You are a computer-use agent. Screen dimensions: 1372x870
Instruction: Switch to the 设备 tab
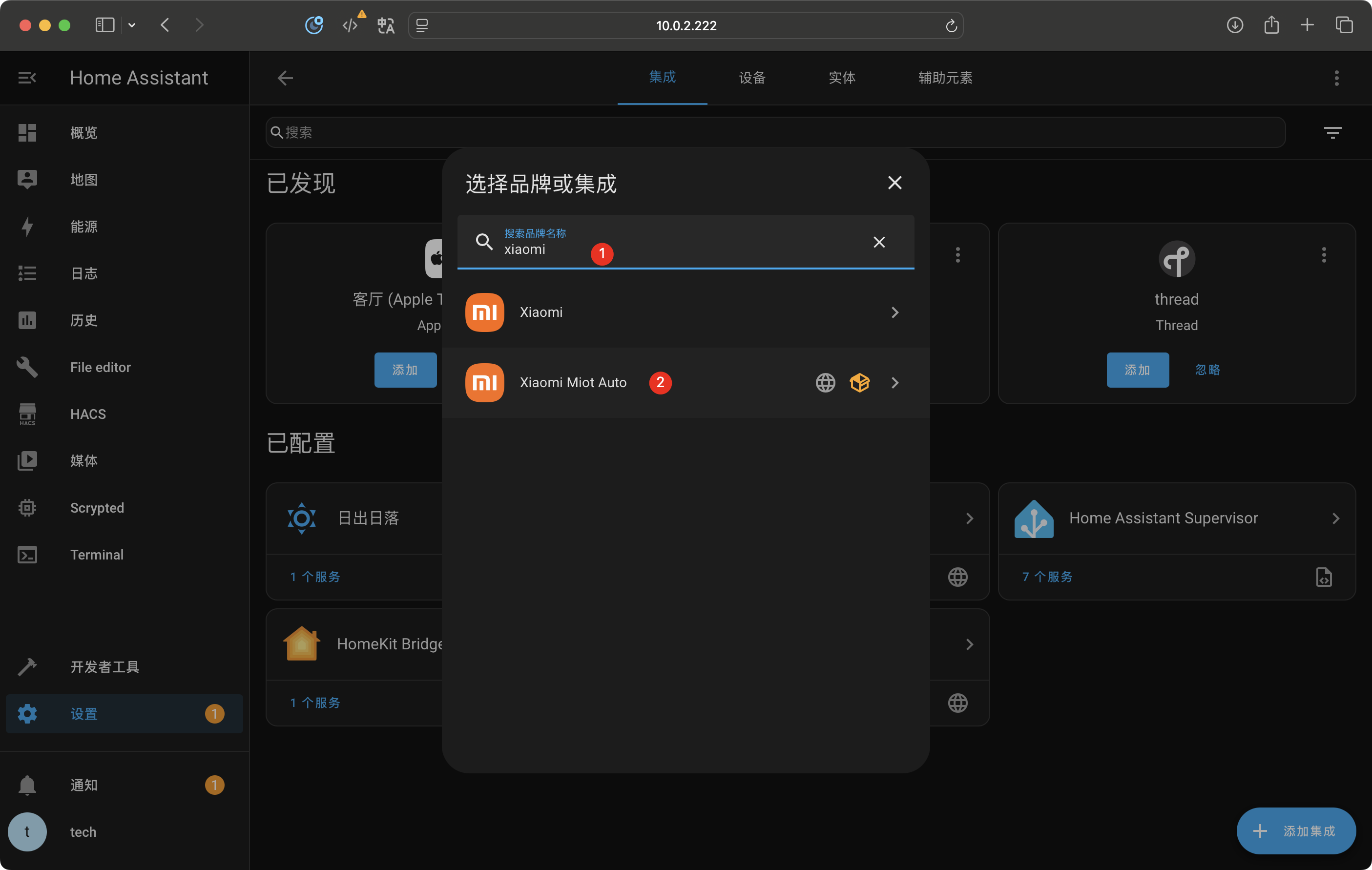(x=752, y=78)
